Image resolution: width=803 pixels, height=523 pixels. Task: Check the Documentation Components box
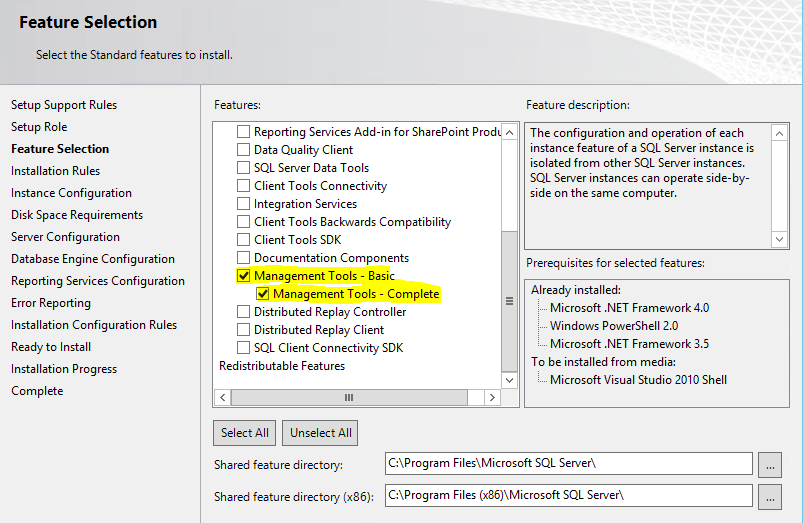[x=243, y=258]
